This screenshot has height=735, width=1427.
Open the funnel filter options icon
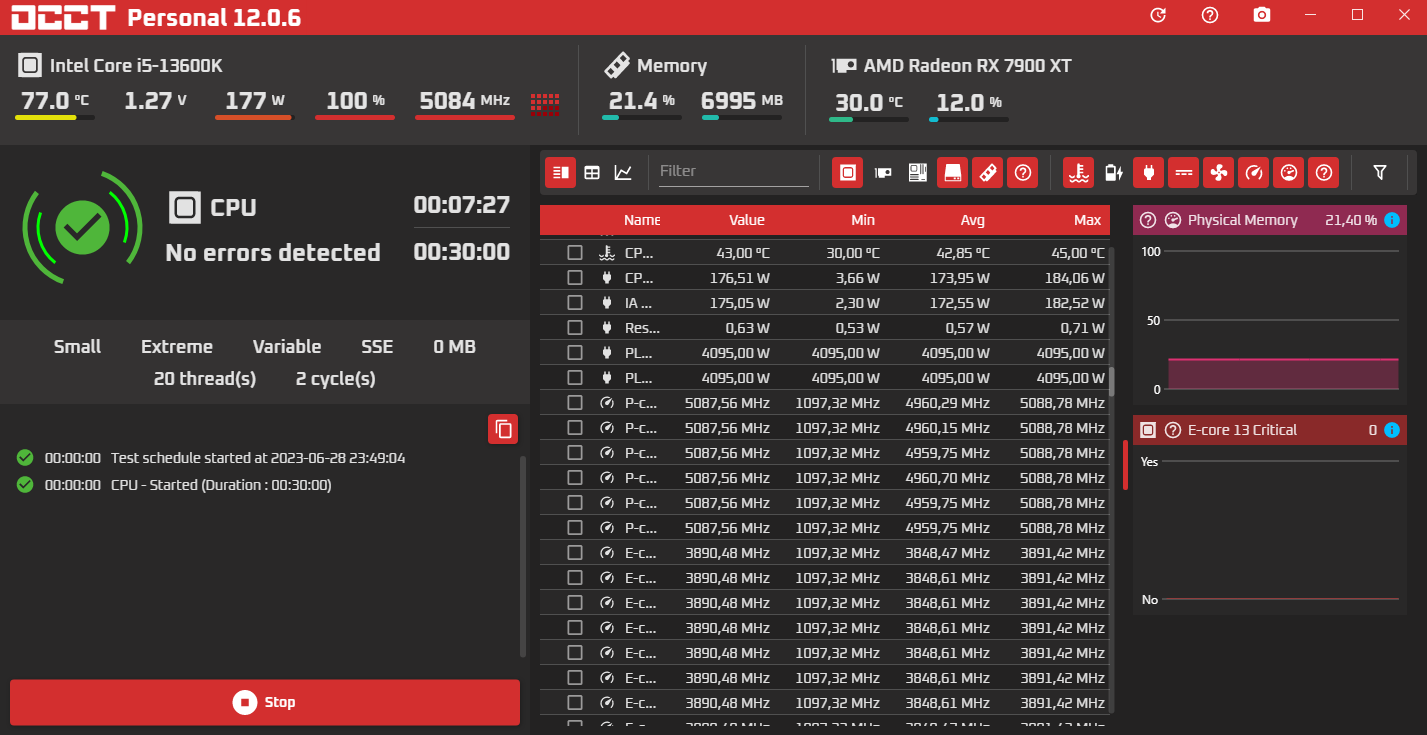pos(1380,172)
